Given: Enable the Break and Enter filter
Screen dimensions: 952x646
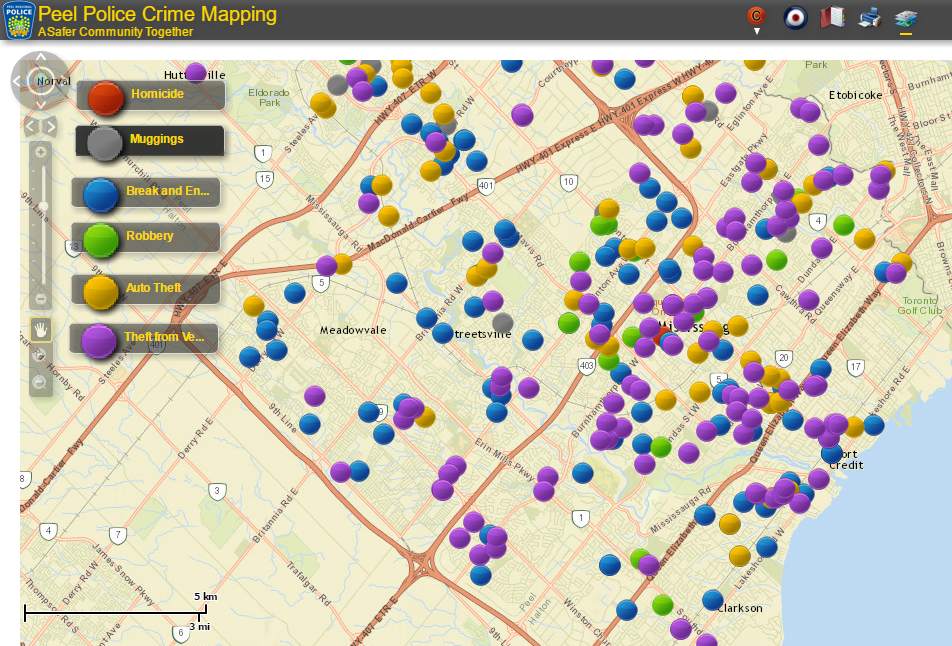Looking at the screenshot, I should coord(145,192).
